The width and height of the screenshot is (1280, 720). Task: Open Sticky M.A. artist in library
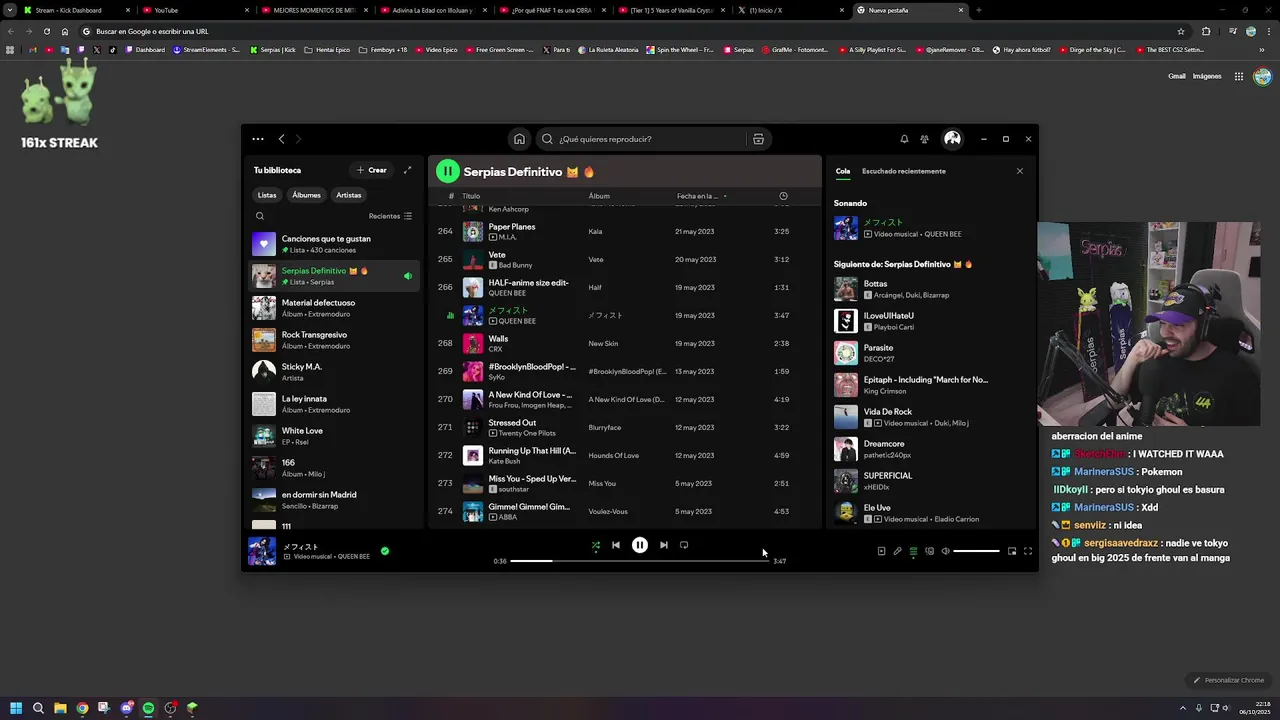coord(334,372)
